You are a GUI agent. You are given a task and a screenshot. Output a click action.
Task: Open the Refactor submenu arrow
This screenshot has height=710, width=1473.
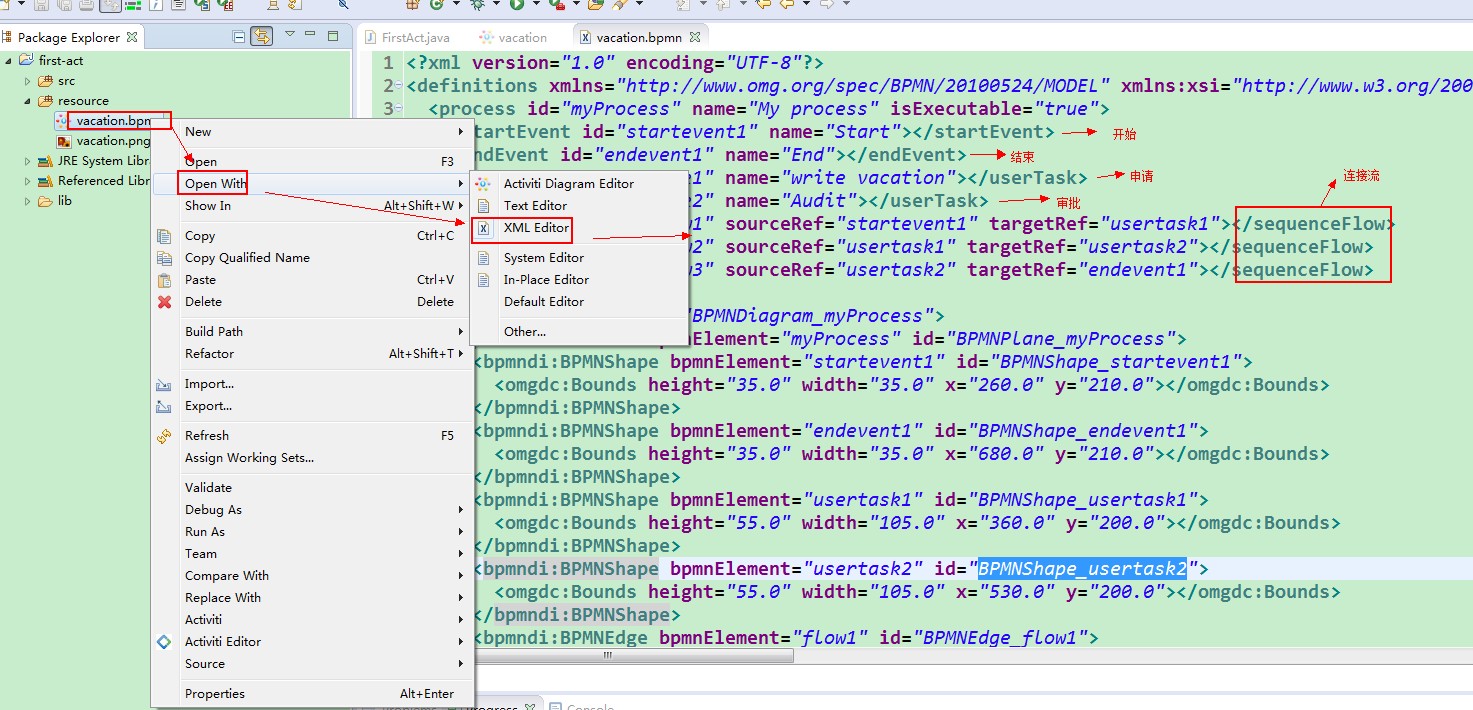pos(461,354)
